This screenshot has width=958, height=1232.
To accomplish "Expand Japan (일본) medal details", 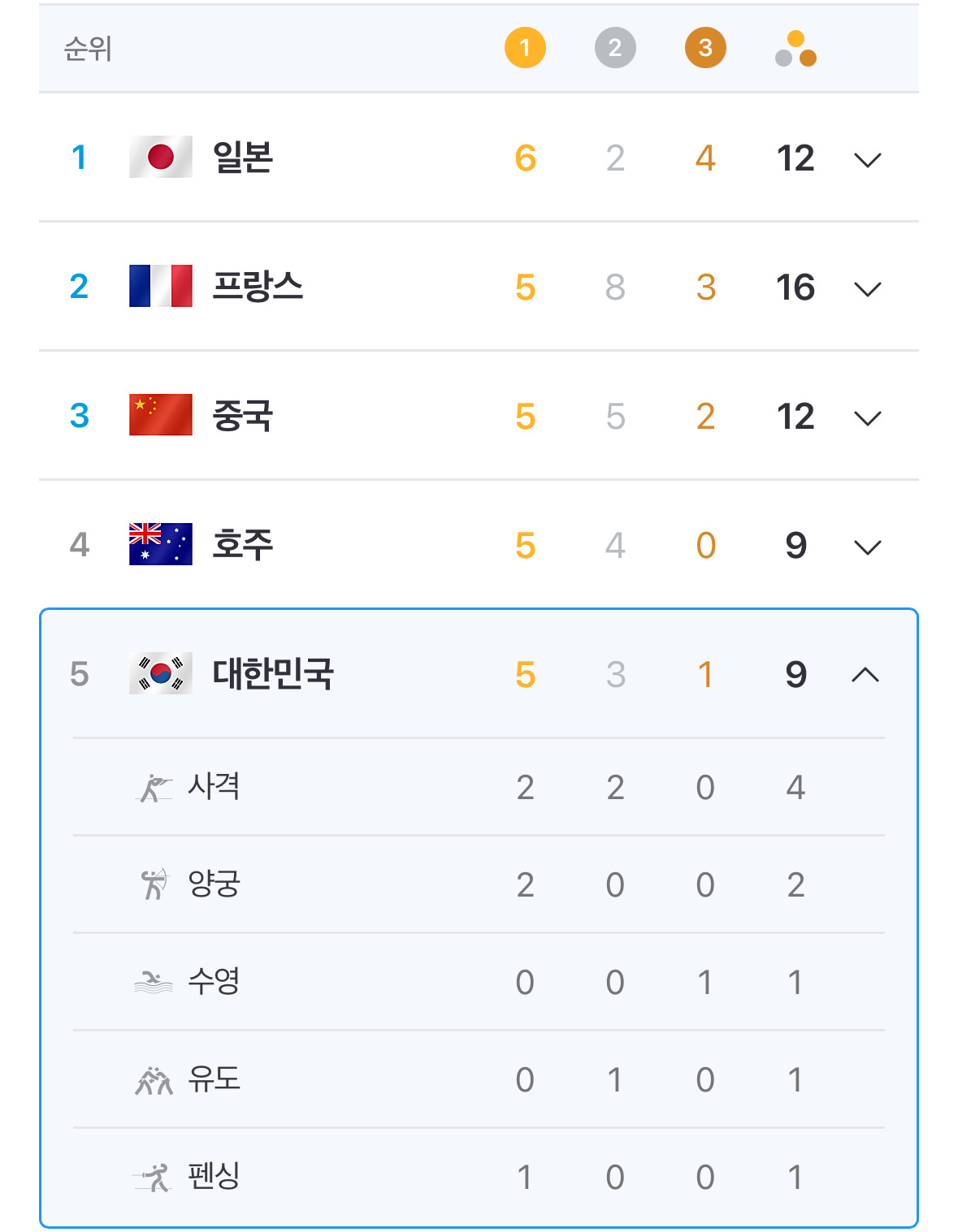I will [x=868, y=159].
